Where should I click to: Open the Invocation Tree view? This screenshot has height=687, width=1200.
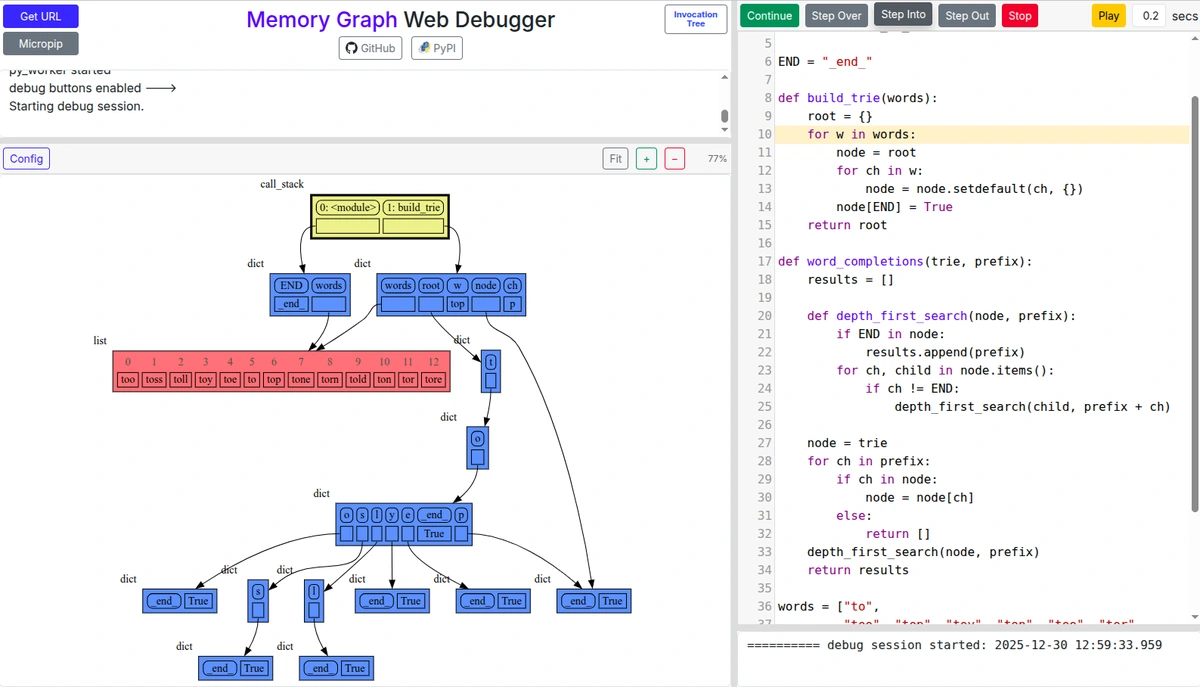pos(695,19)
